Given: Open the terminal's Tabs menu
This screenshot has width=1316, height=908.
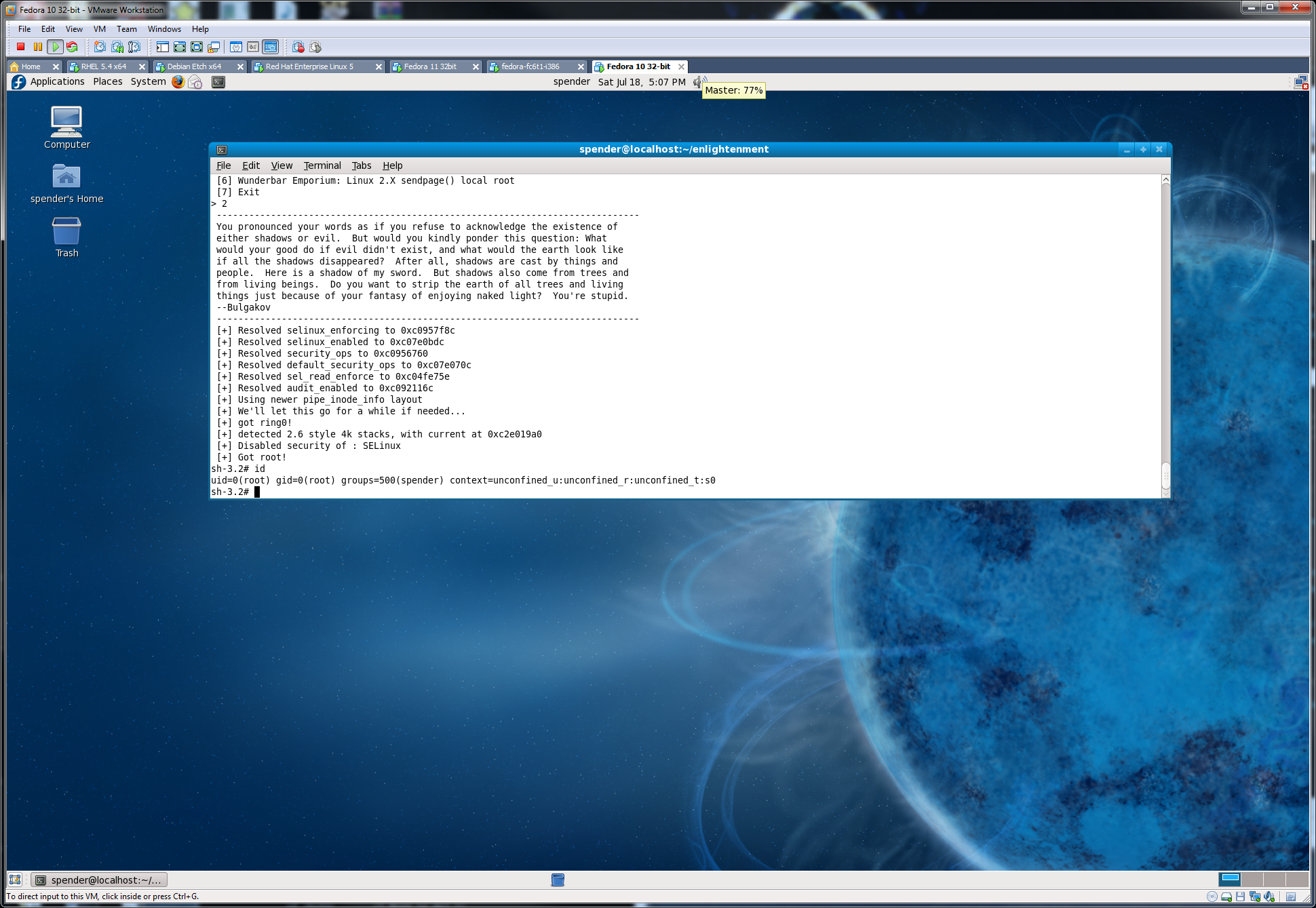Looking at the screenshot, I should (x=362, y=165).
